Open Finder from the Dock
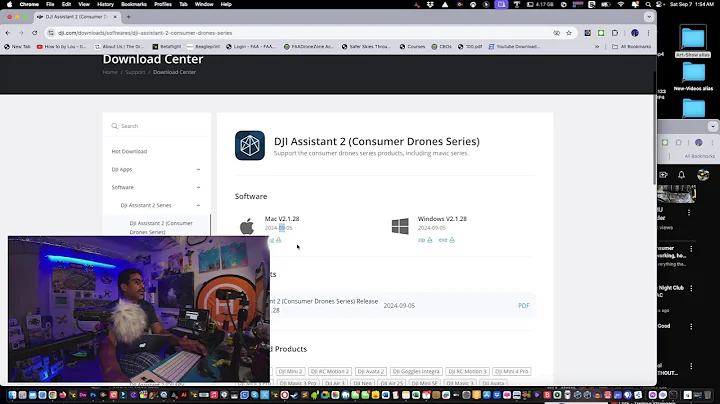The image size is (720, 404). point(12,395)
